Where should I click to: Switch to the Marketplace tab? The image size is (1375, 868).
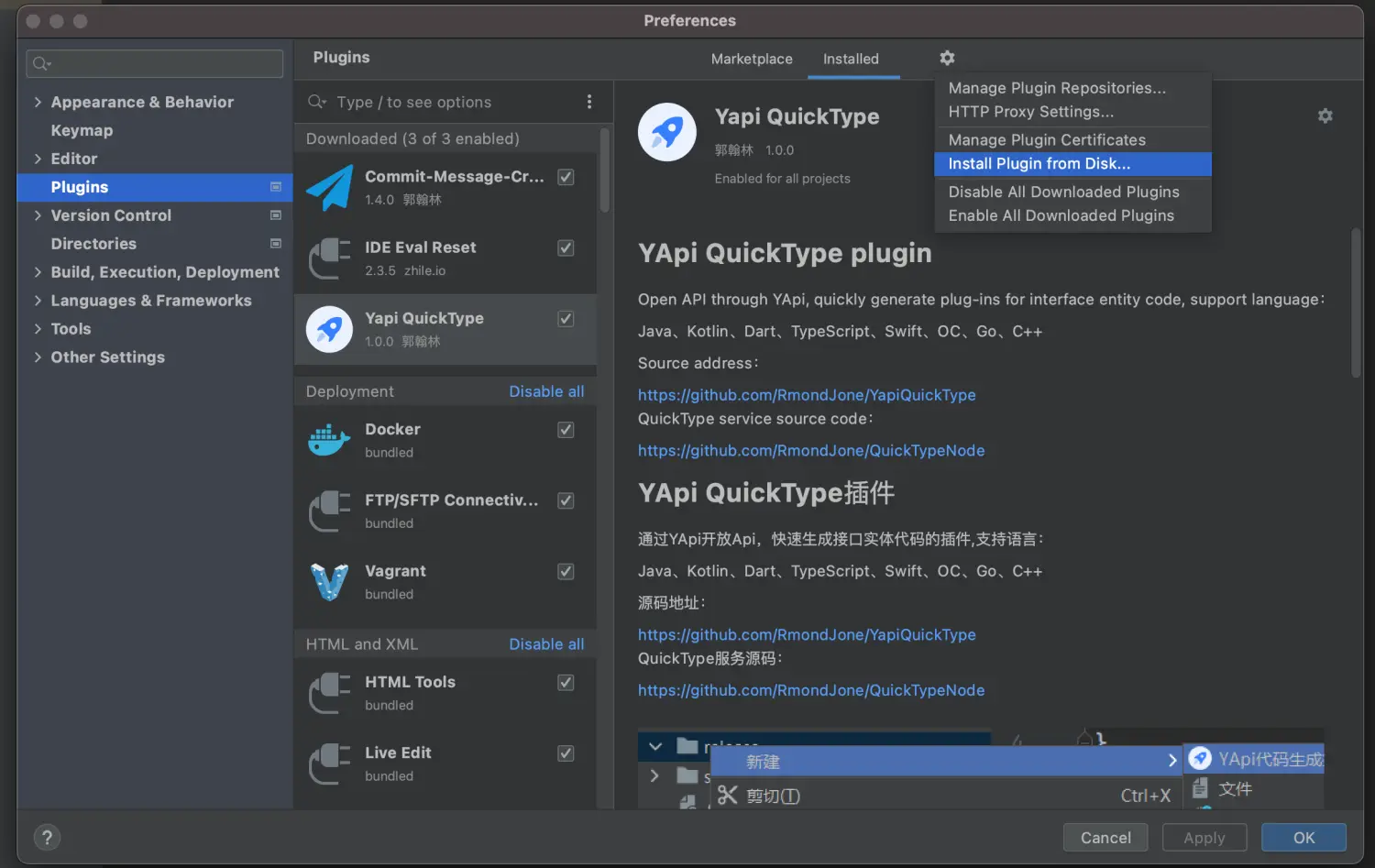[x=752, y=59]
